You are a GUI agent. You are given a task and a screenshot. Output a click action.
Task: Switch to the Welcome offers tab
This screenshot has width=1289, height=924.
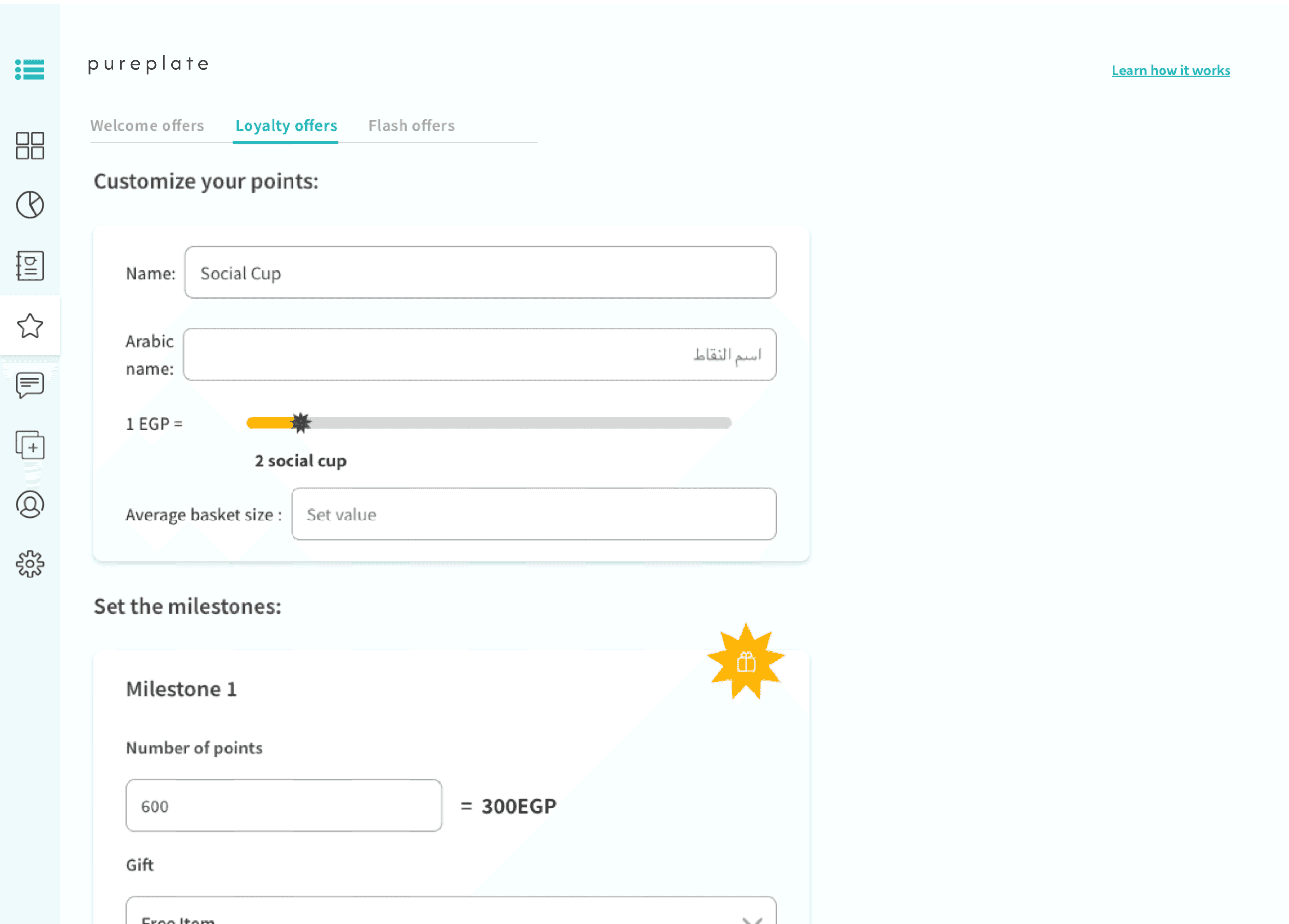point(147,125)
